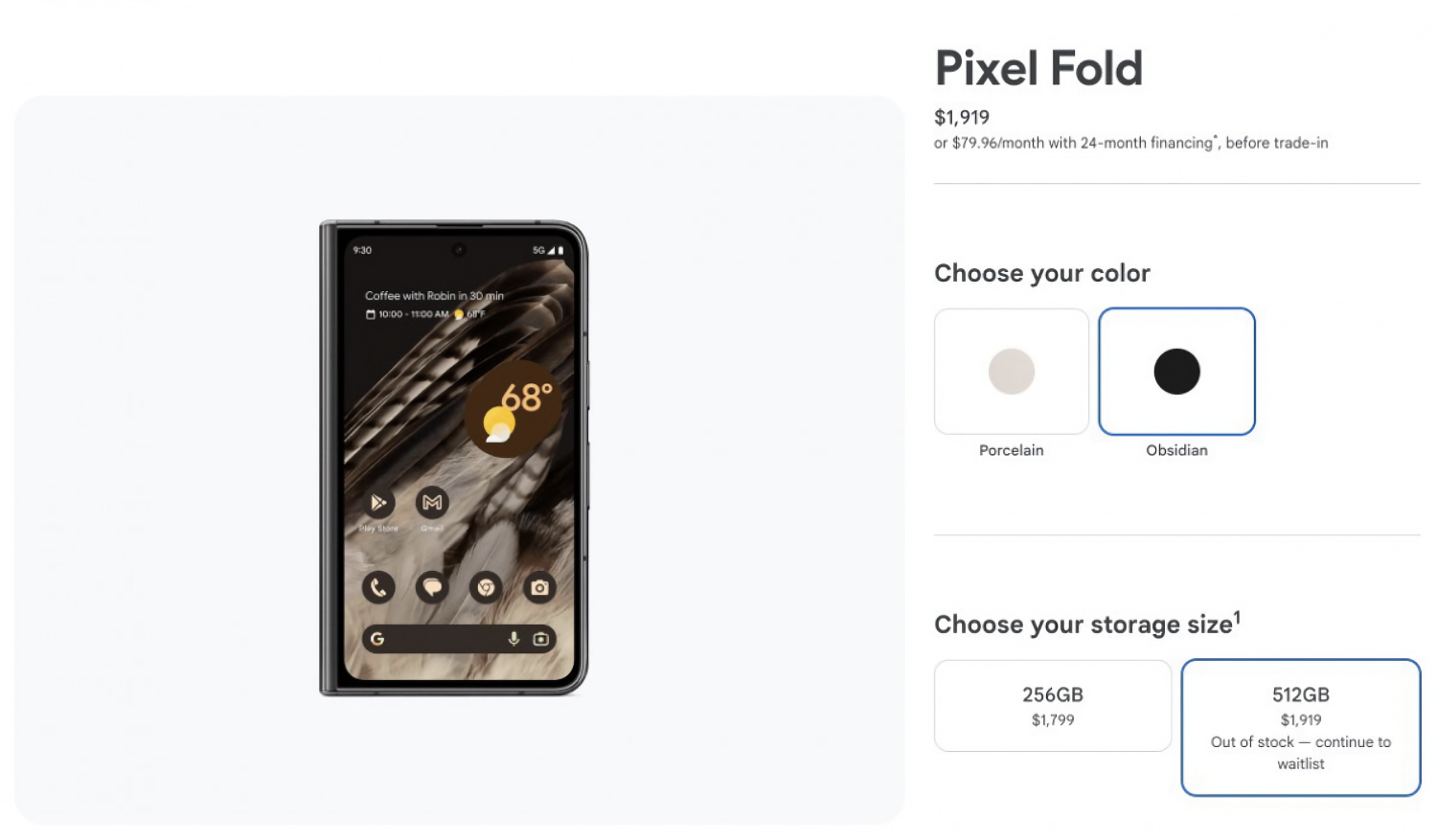Click the Pixel Fold title heading
This screenshot has height=840, width=1437.
(x=1038, y=68)
